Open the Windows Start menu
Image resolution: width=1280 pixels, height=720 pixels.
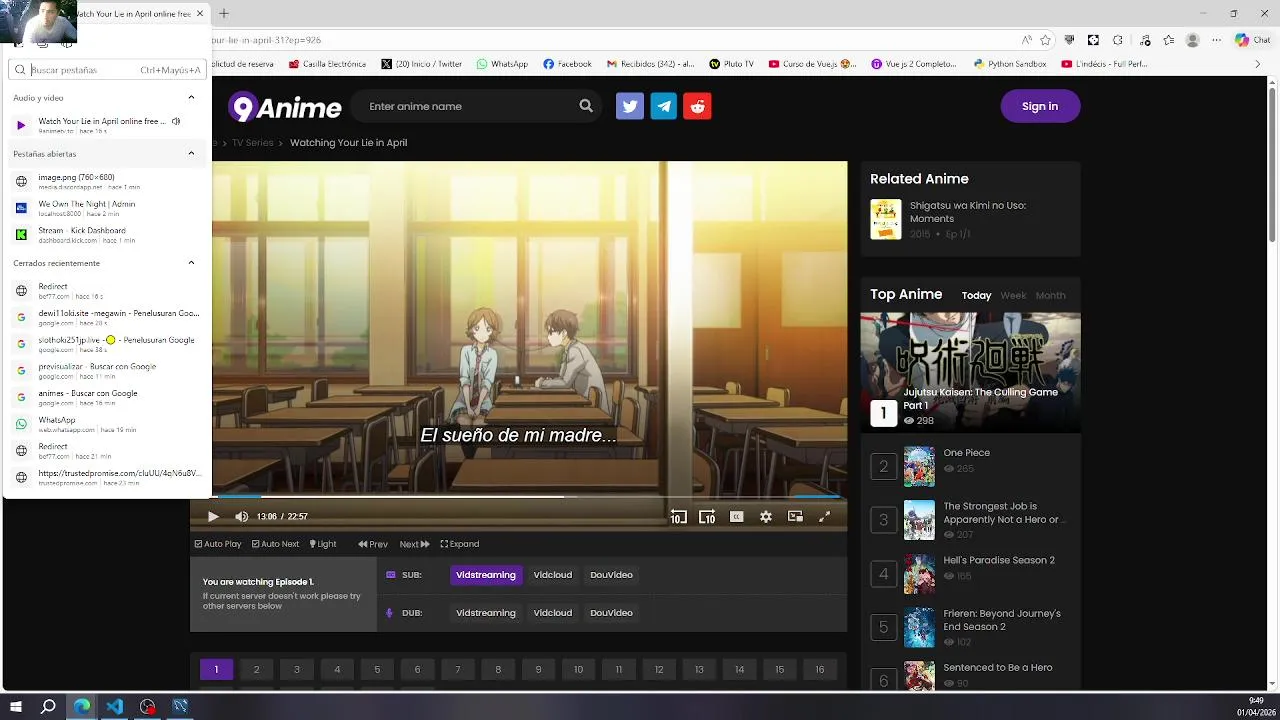click(x=16, y=706)
